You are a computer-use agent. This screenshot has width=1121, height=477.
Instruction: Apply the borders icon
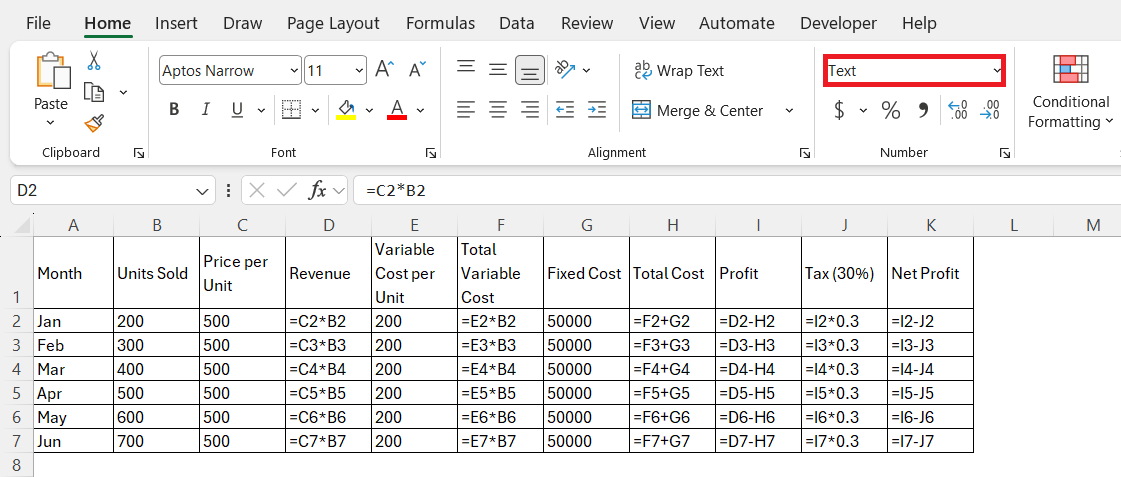(x=291, y=109)
